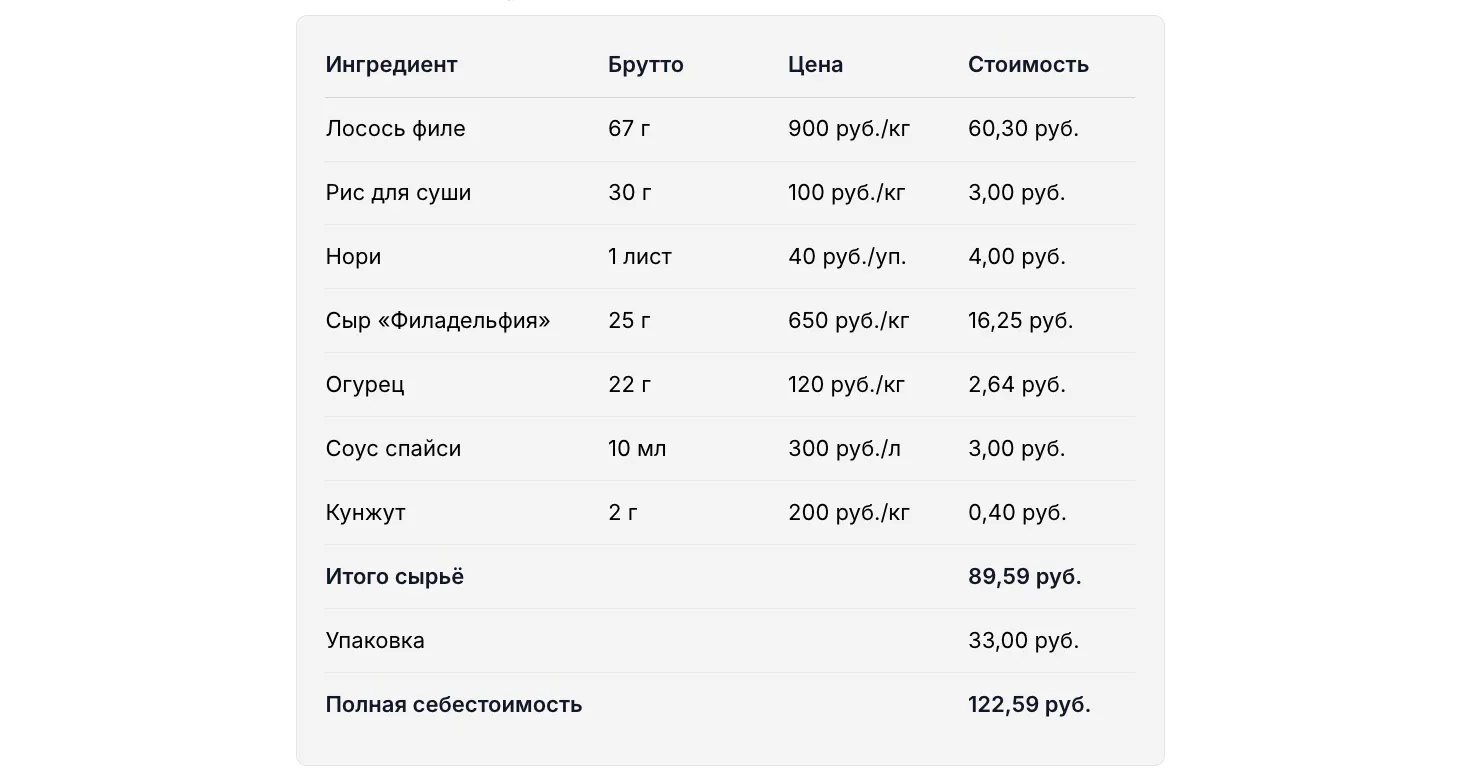Select the "Упаковка" row label
The width and height of the screenshot is (1458, 774).
375,641
